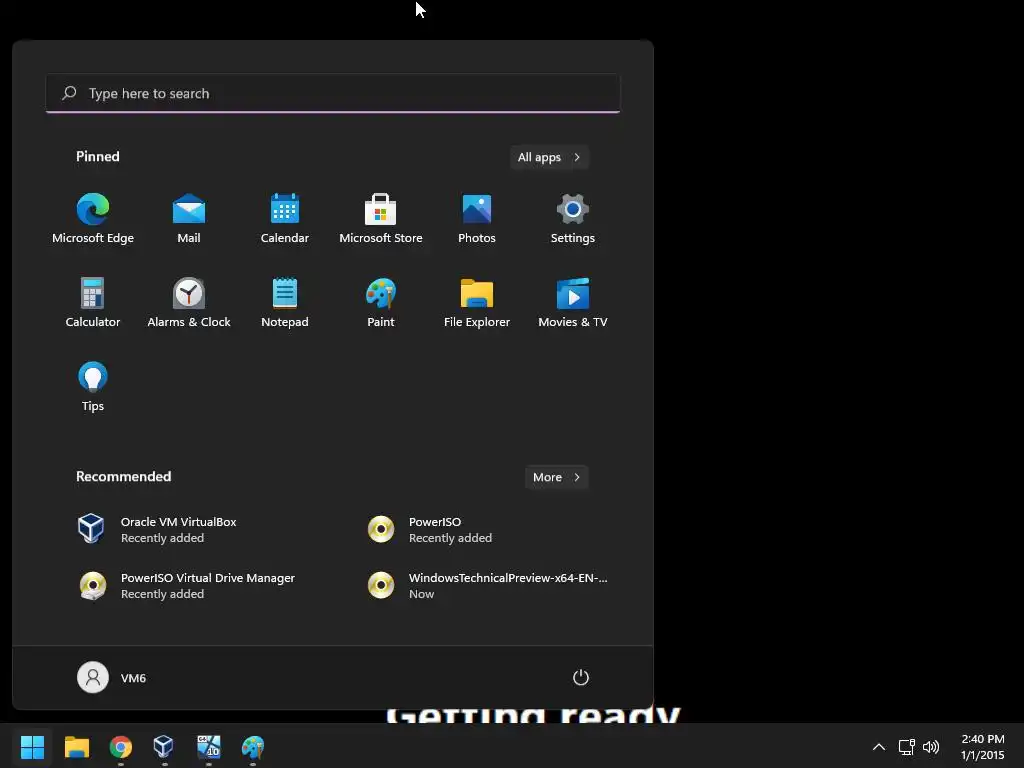
Task: Launch the Mail app
Action: pyautogui.click(x=189, y=219)
